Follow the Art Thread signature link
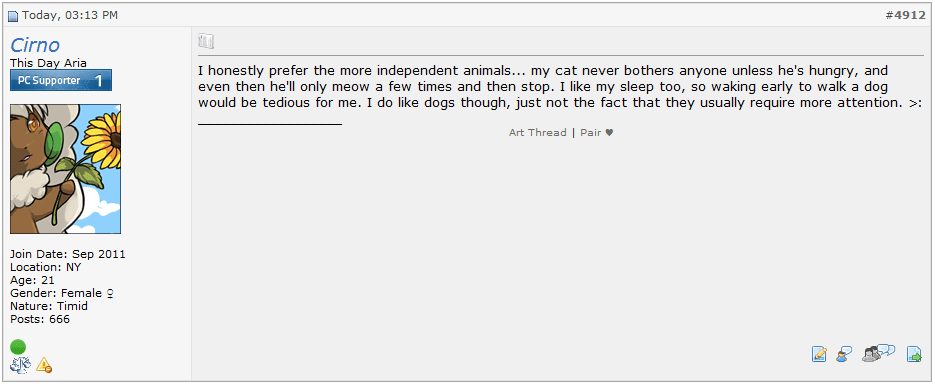 point(537,132)
